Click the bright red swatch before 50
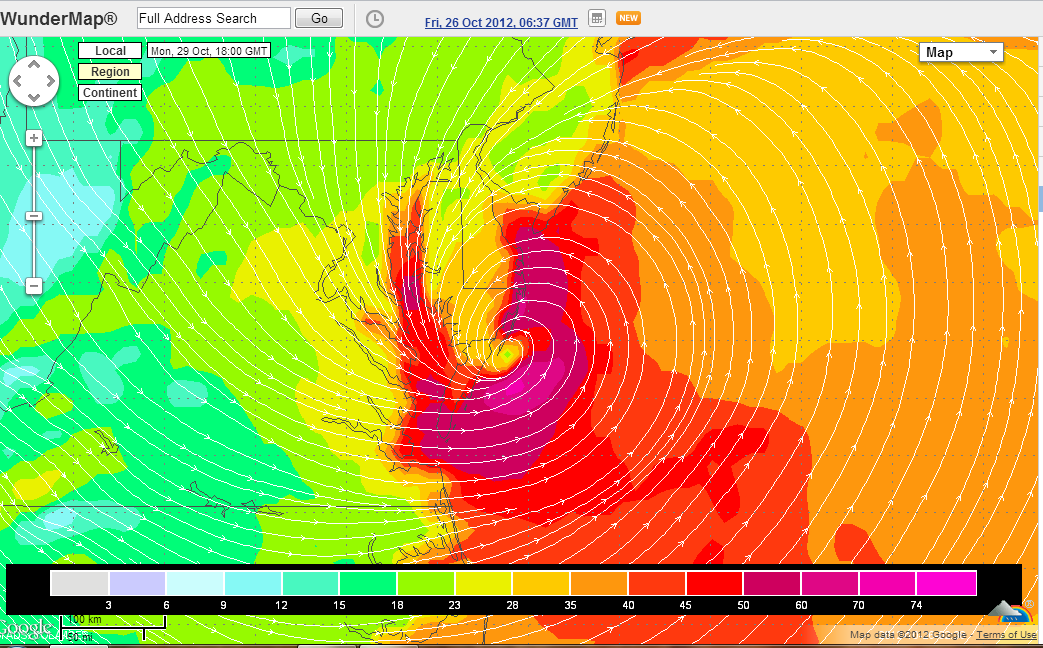 [714, 583]
